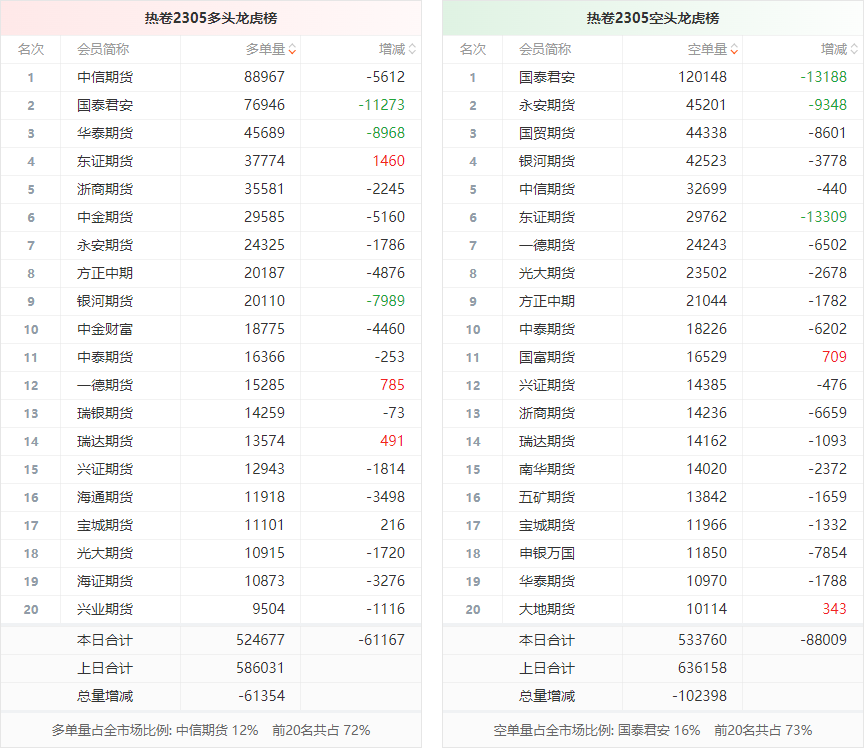Open 国泰君安 at rank 1 of short table
The height and width of the screenshot is (748, 864).
pos(547,77)
